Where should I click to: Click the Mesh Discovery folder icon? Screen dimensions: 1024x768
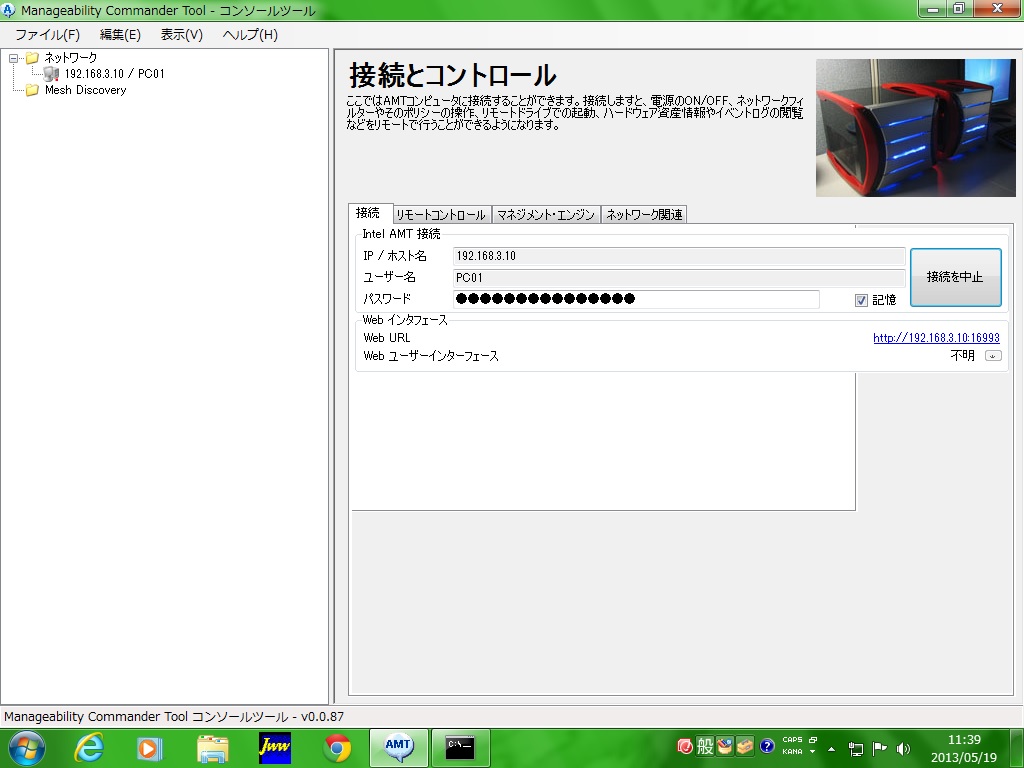[32, 90]
